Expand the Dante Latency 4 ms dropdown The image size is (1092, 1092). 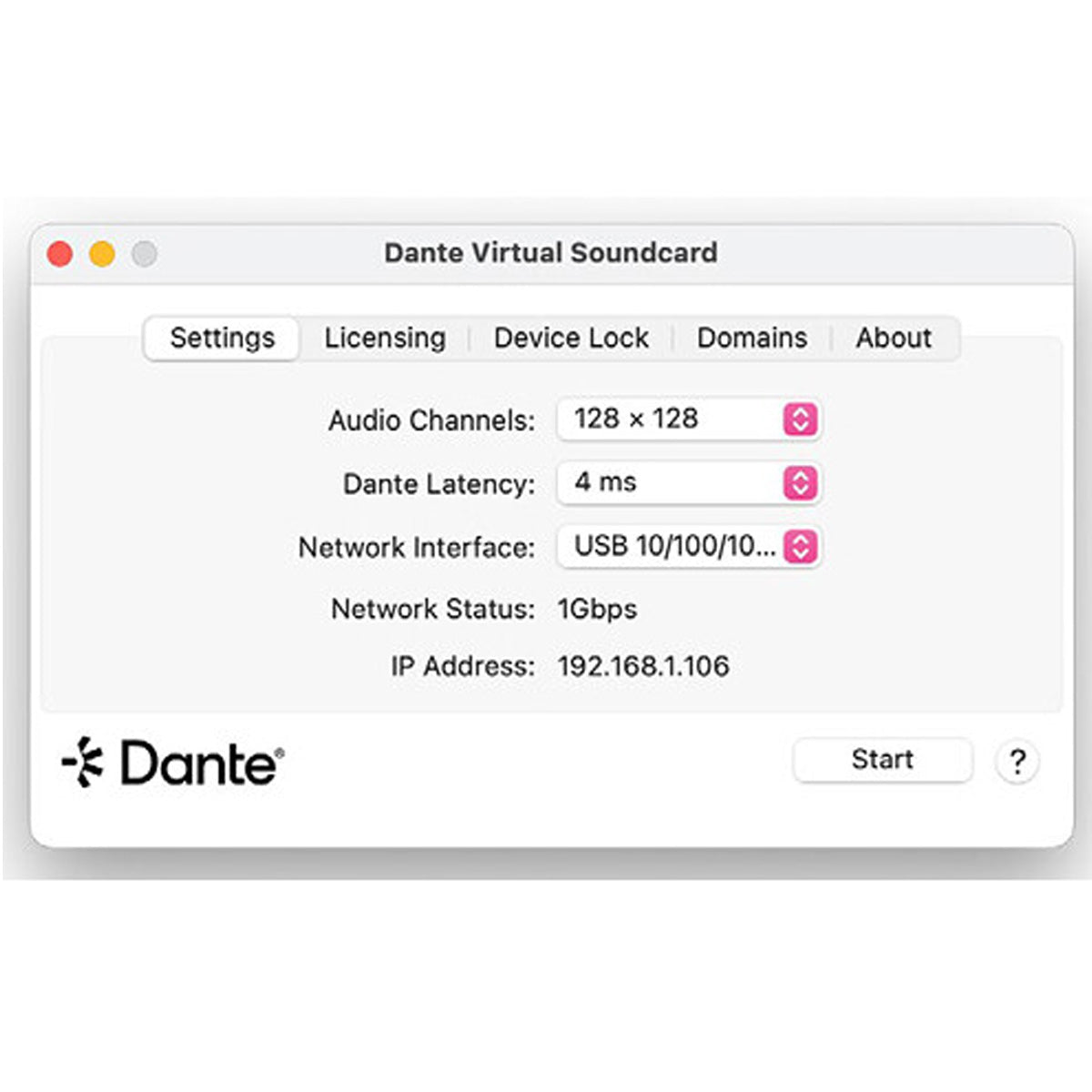tap(689, 482)
